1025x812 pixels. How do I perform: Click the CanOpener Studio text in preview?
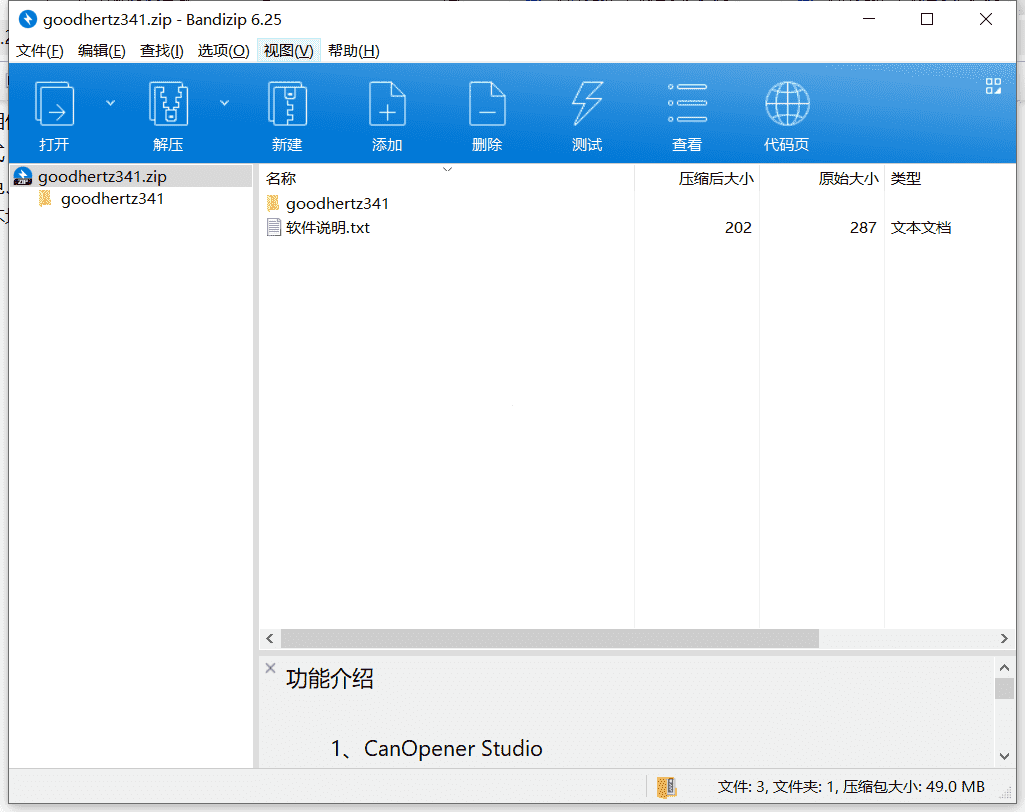point(453,749)
